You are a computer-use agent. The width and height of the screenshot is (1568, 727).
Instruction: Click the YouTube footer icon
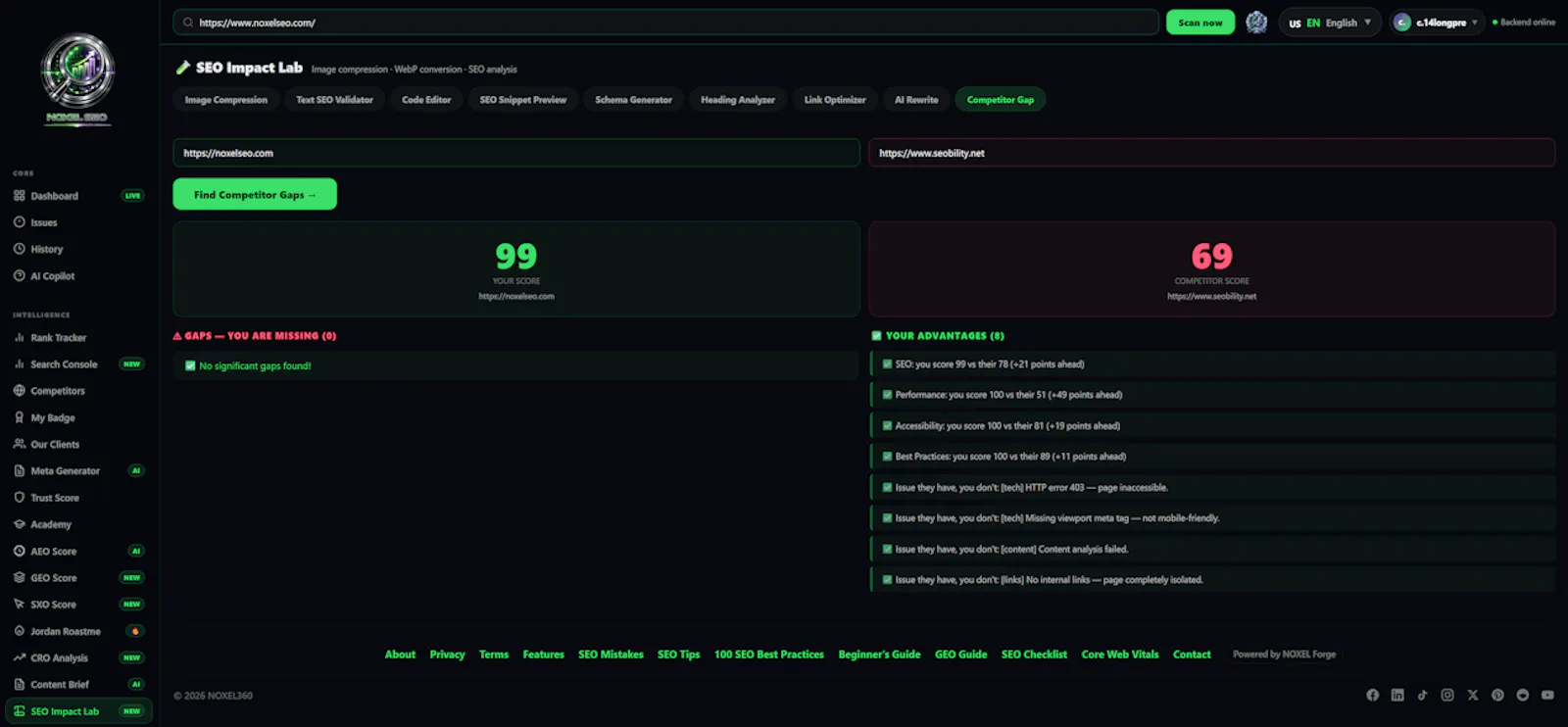point(1547,695)
